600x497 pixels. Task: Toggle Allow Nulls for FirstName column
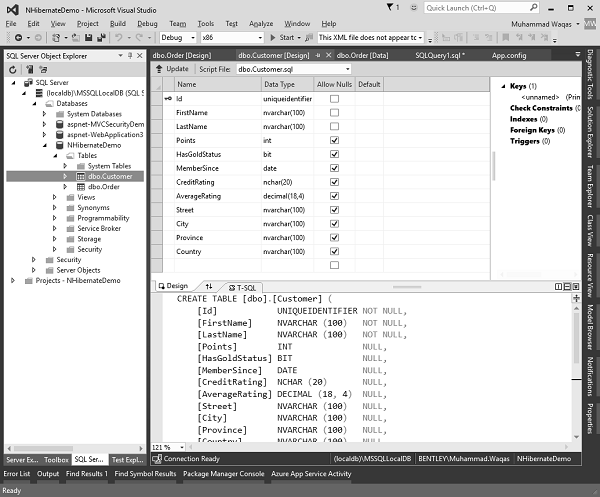tap(334, 112)
